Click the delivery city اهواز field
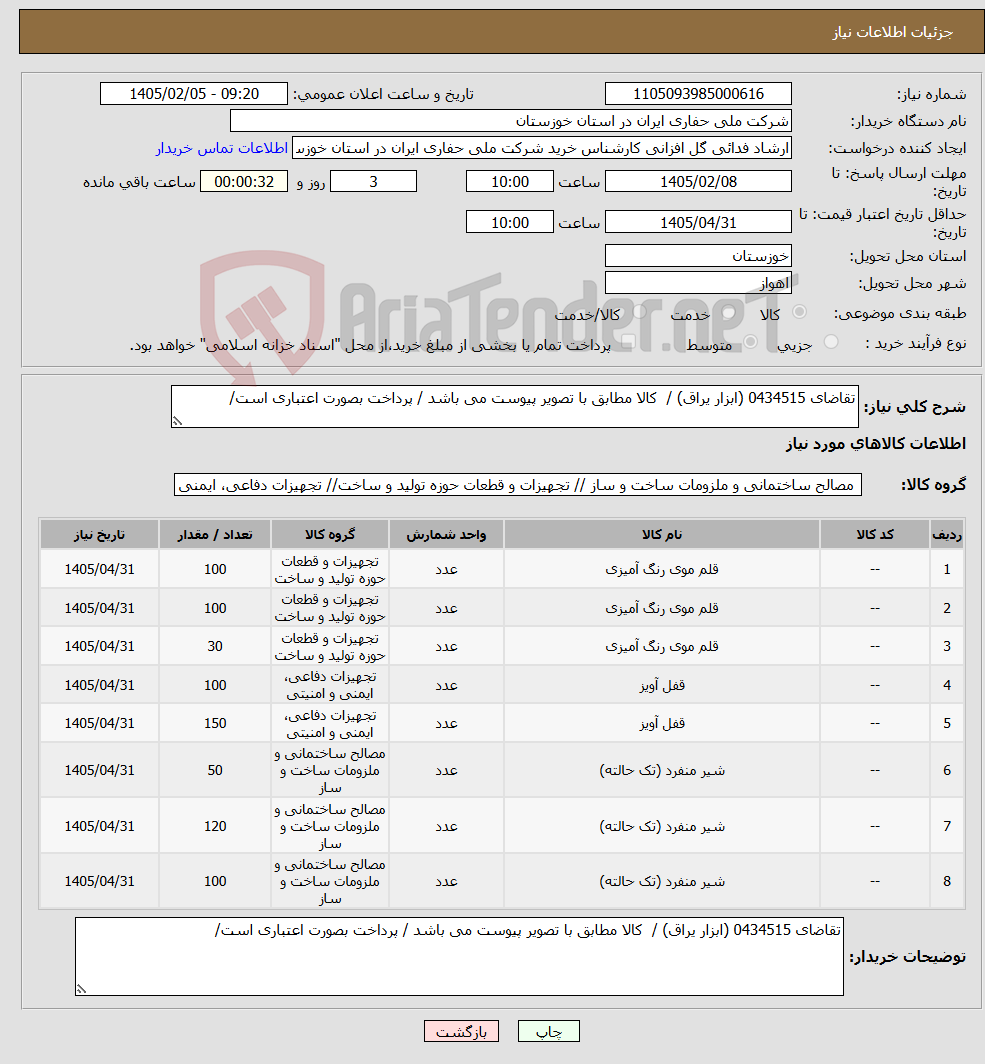 pyautogui.click(x=698, y=283)
